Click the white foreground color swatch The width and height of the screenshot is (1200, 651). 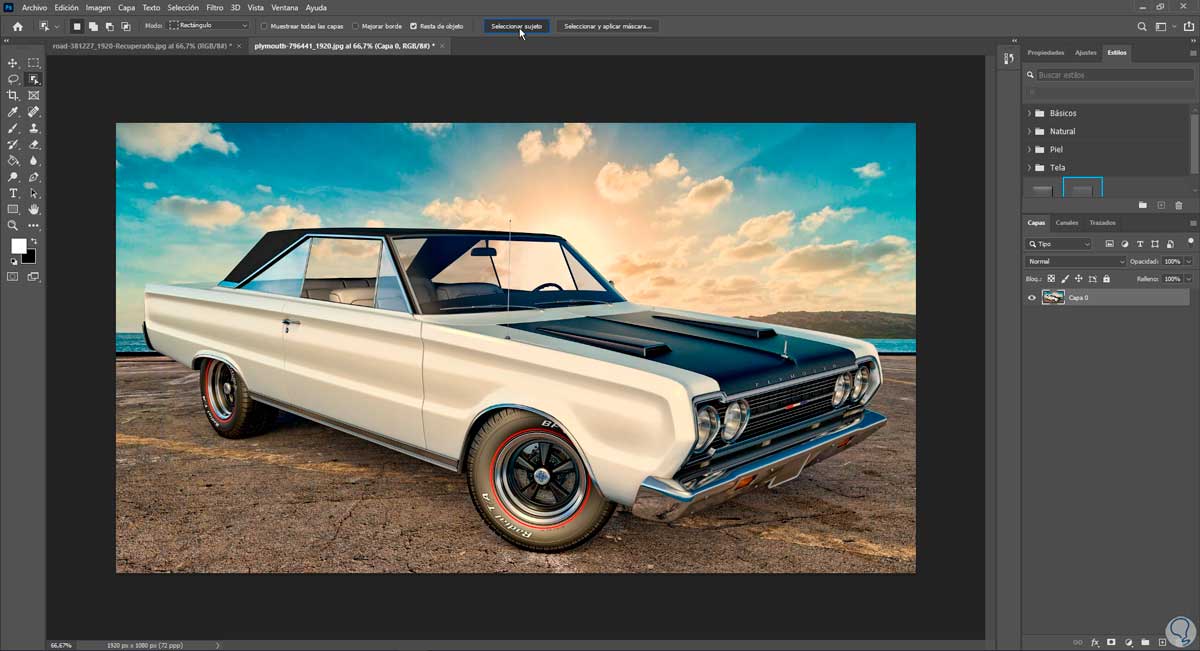[x=18, y=246]
